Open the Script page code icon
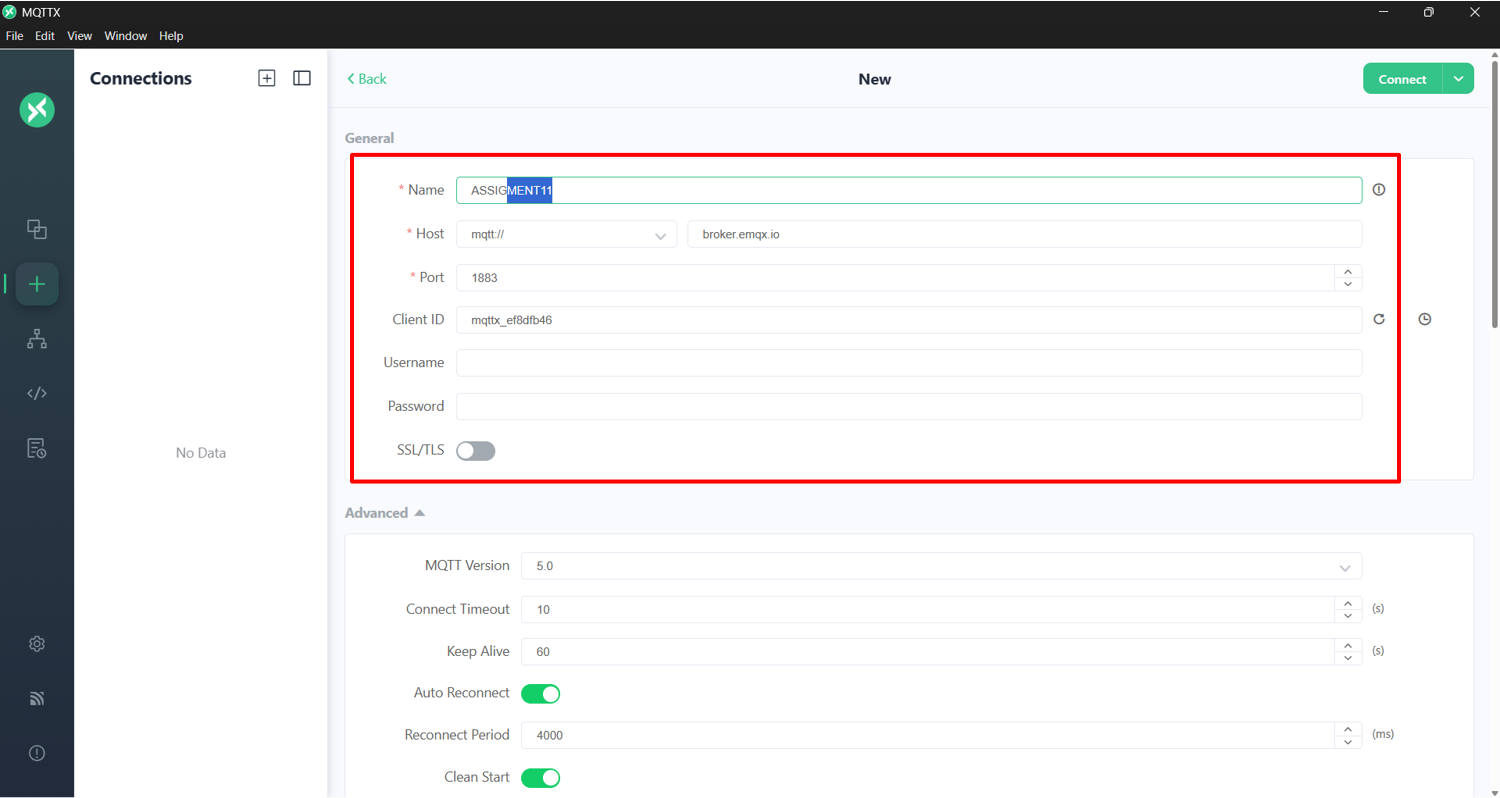The height and width of the screenshot is (798, 1500). [x=37, y=393]
